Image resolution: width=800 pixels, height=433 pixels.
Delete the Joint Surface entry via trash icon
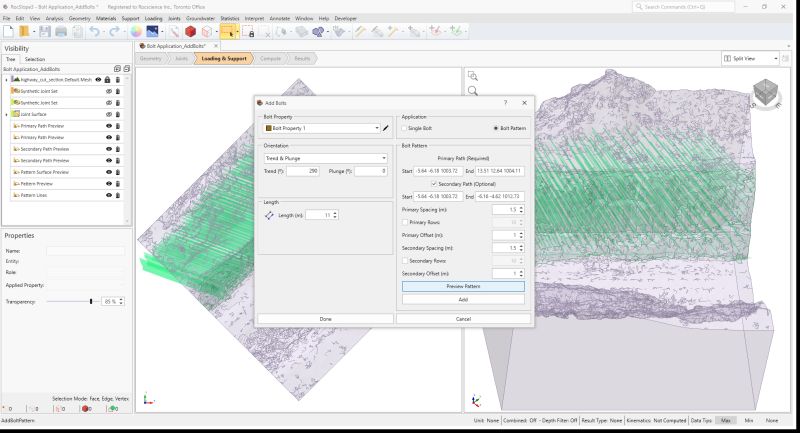118,114
